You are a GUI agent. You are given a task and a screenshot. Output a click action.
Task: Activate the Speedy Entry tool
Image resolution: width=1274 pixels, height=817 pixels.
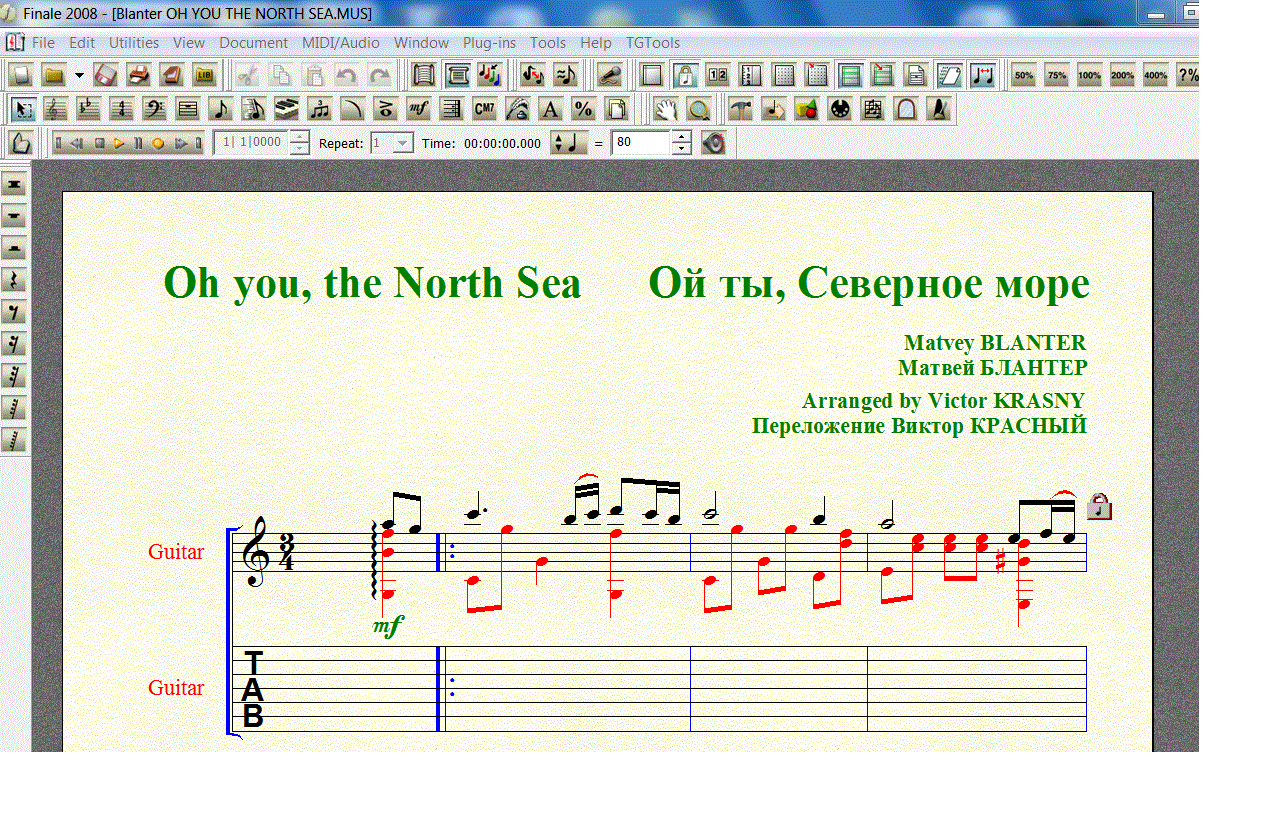coord(254,109)
